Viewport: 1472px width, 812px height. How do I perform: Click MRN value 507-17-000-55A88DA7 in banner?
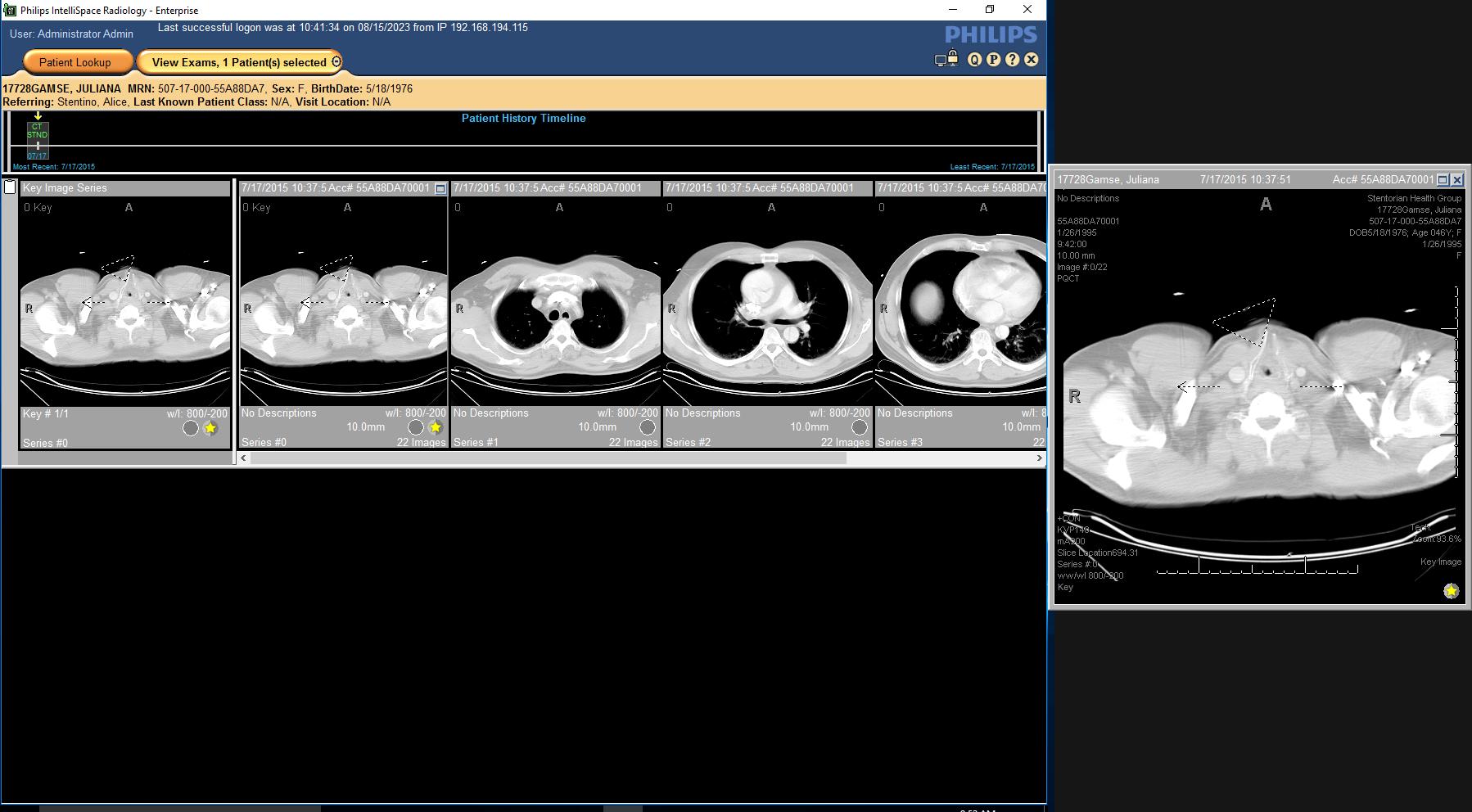211,88
